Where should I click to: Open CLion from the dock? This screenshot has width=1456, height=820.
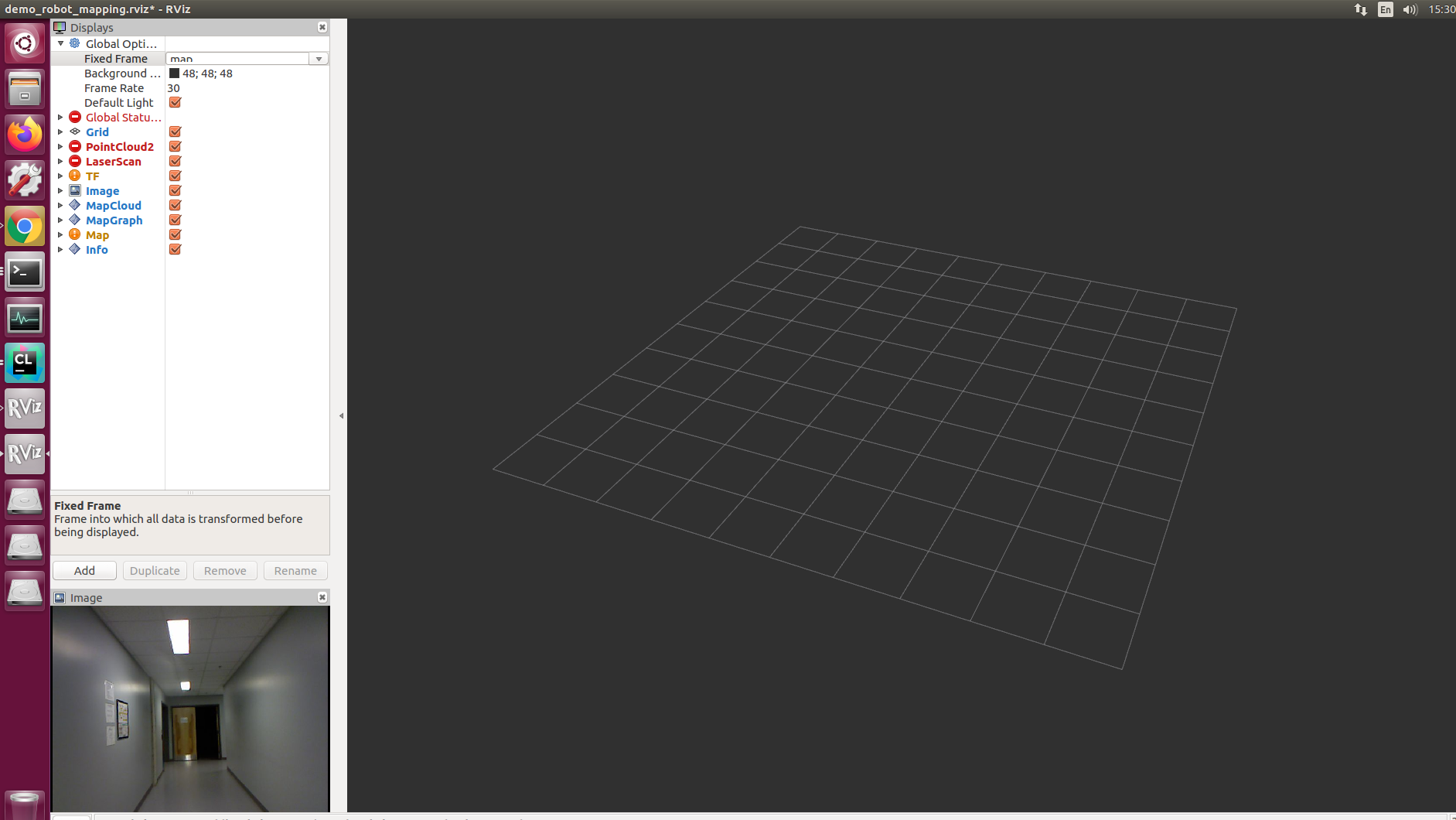click(x=24, y=362)
